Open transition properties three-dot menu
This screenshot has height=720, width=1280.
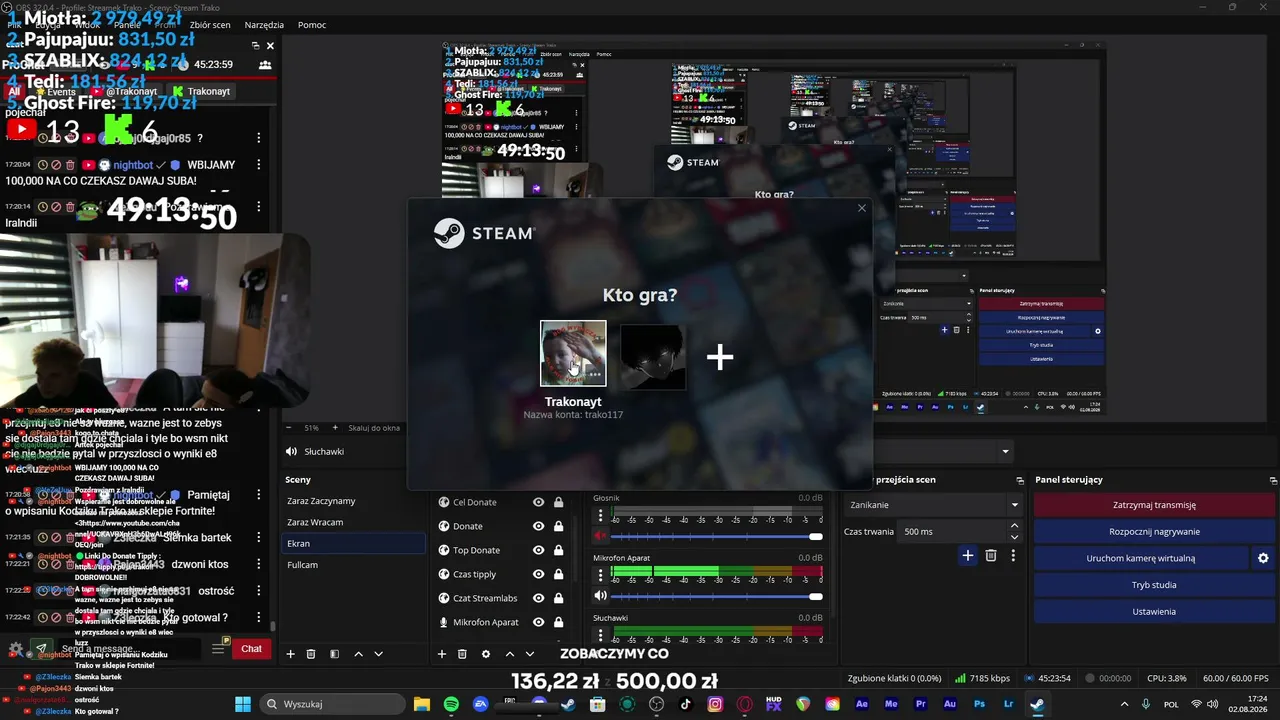tap(1013, 555)
